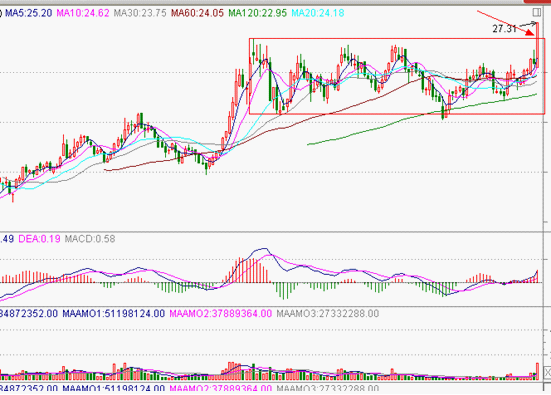Image resolution: width=551 pixels, height=395 pixels.
Task: Select the MA10:24.62 indicator label
Action: tap(83, 13)
